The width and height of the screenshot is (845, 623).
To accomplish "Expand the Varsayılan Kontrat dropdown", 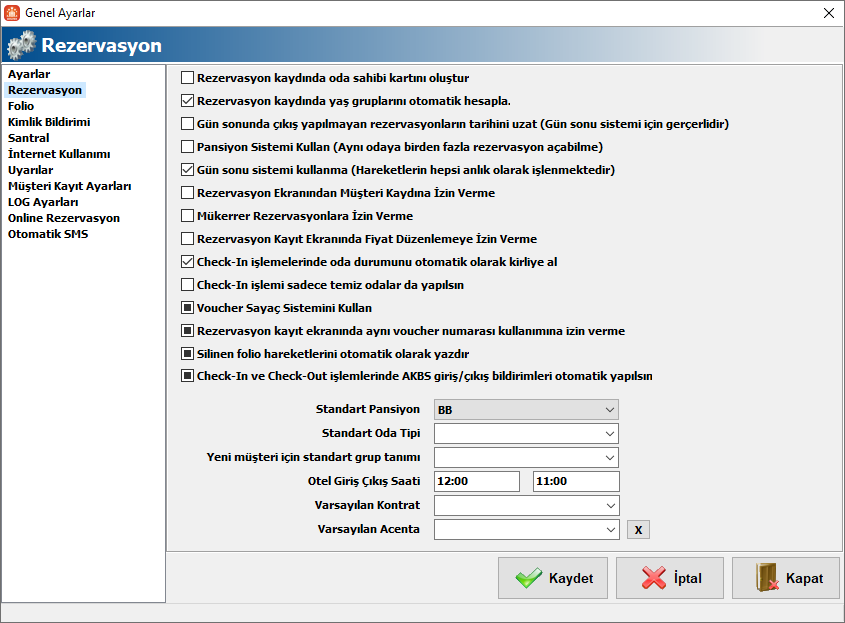I will point(526,506).
